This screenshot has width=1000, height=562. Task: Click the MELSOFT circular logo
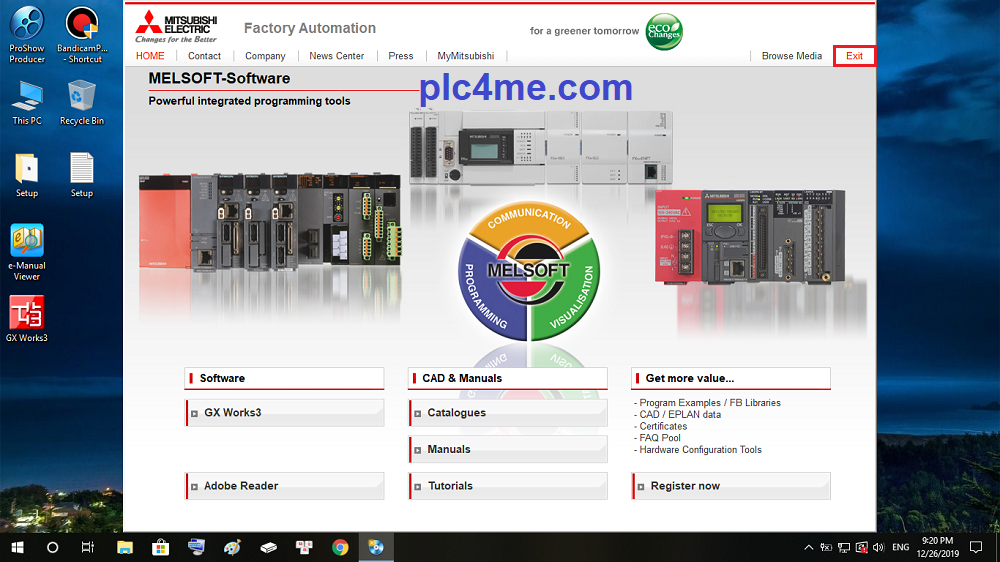point(527,270)
